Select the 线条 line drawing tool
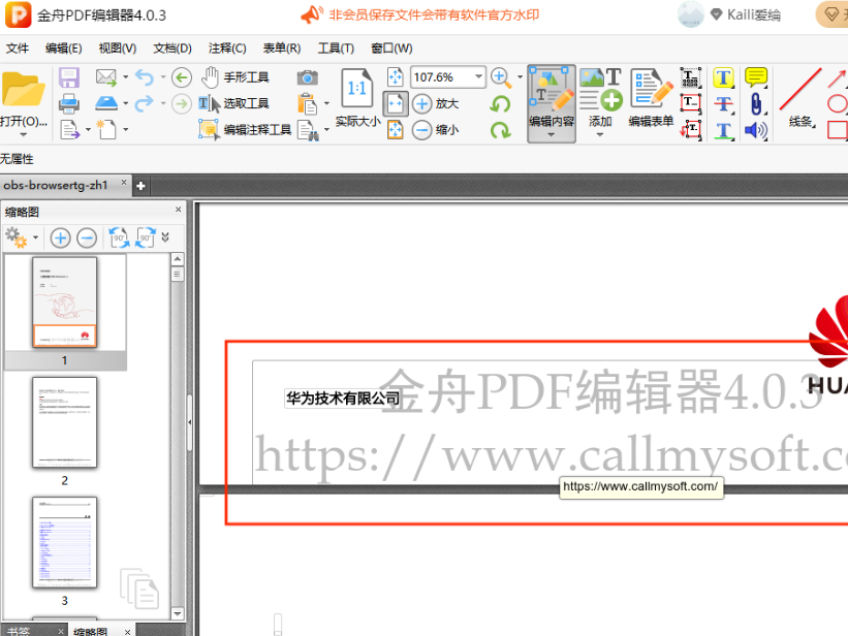Viewport: 848px width, 636px height. [x=800, y=98]
